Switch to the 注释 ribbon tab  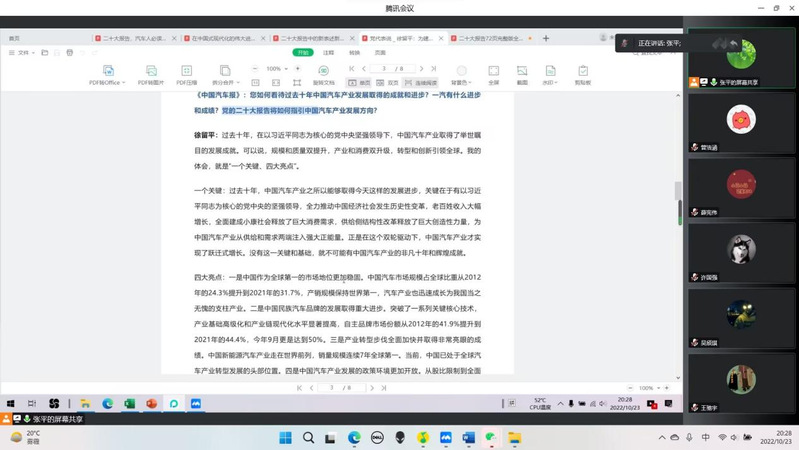(x=329, y=52)
